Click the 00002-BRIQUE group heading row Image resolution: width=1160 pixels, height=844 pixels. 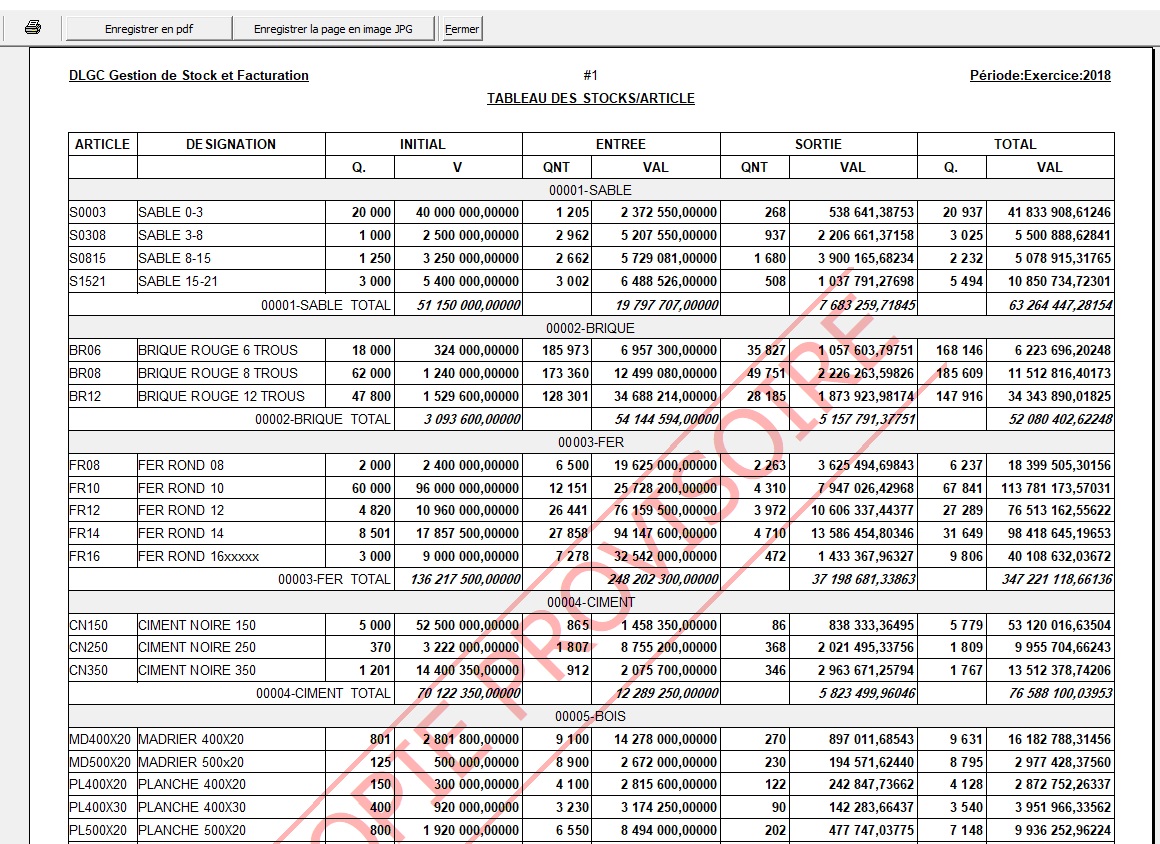590,328
